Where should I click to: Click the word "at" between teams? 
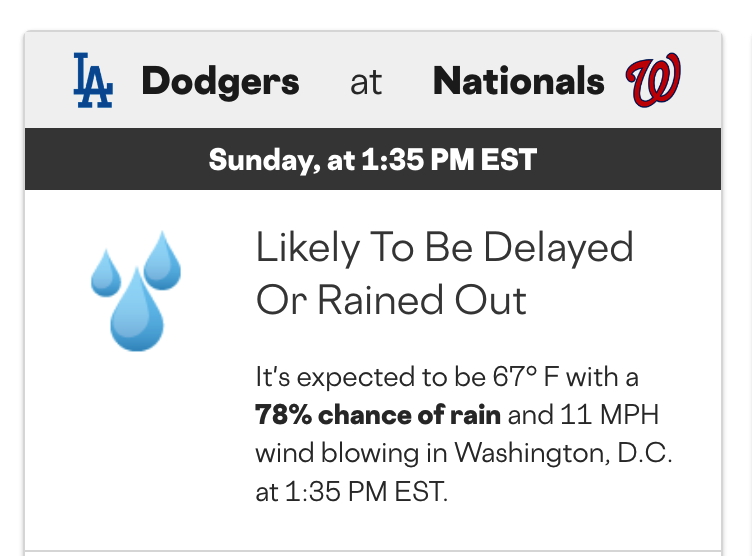(x=366, y=83)
